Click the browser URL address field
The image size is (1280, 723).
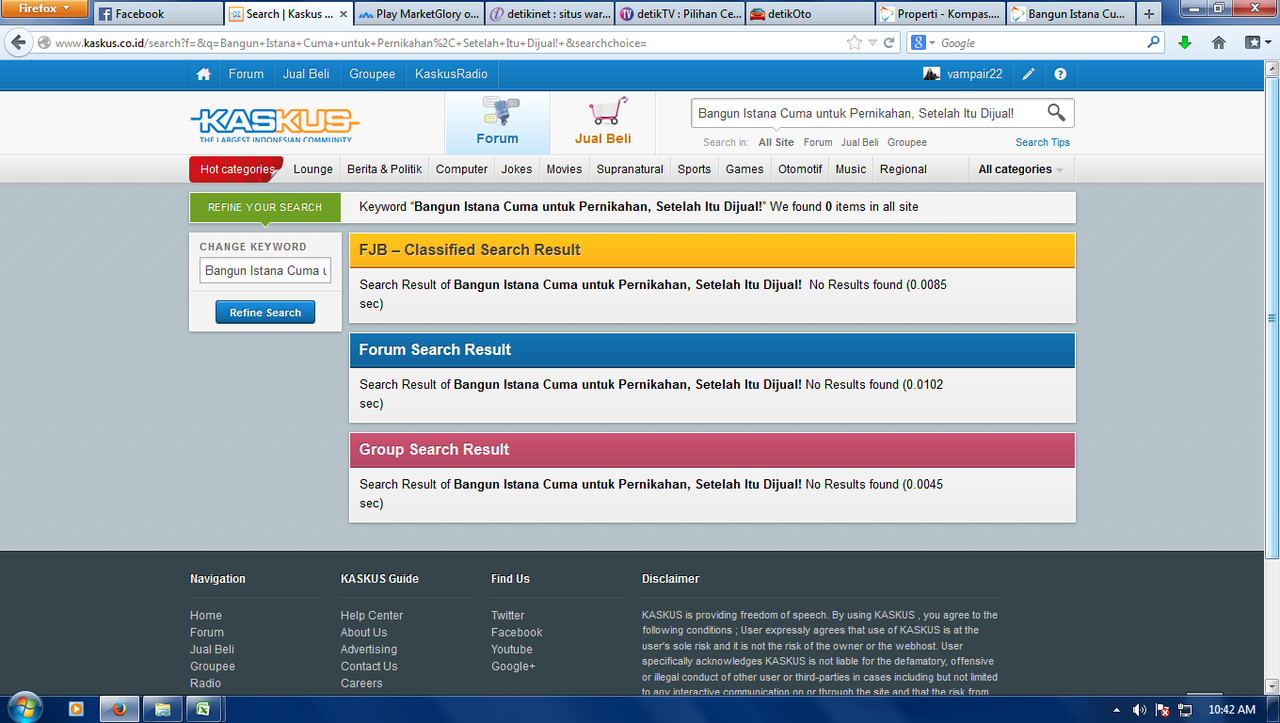click(448, 43)
